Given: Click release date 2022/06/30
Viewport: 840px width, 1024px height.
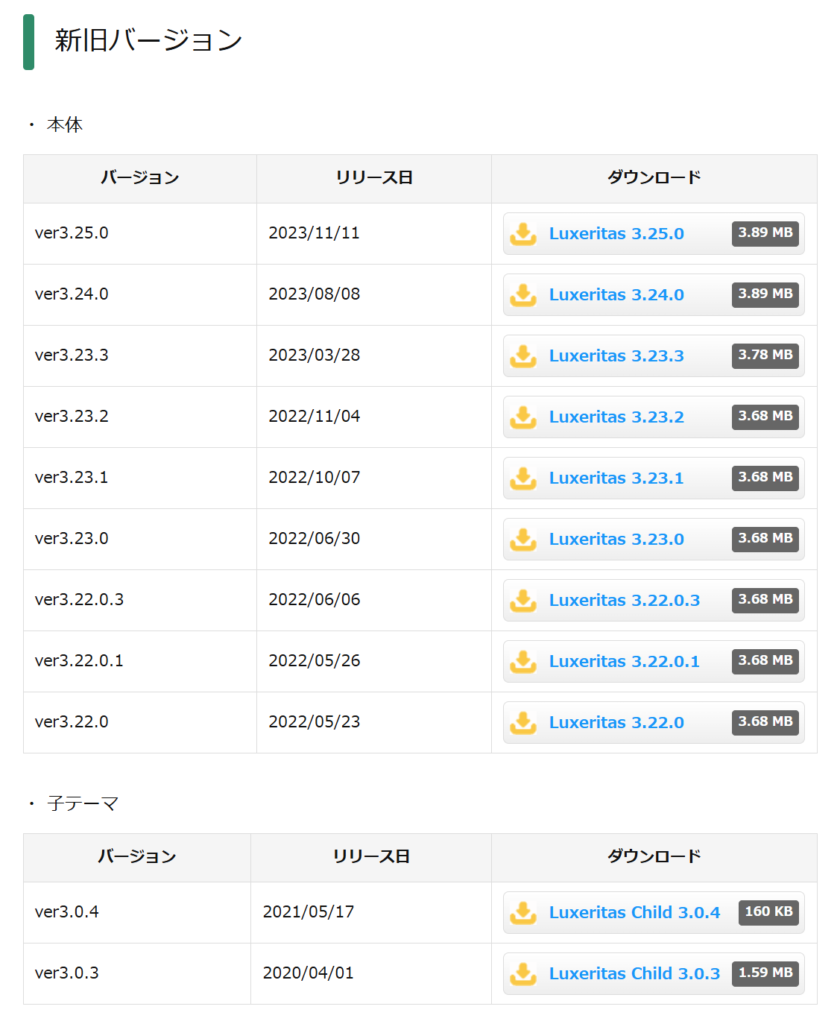Looking at the screenshot, I should pos(314,539).
